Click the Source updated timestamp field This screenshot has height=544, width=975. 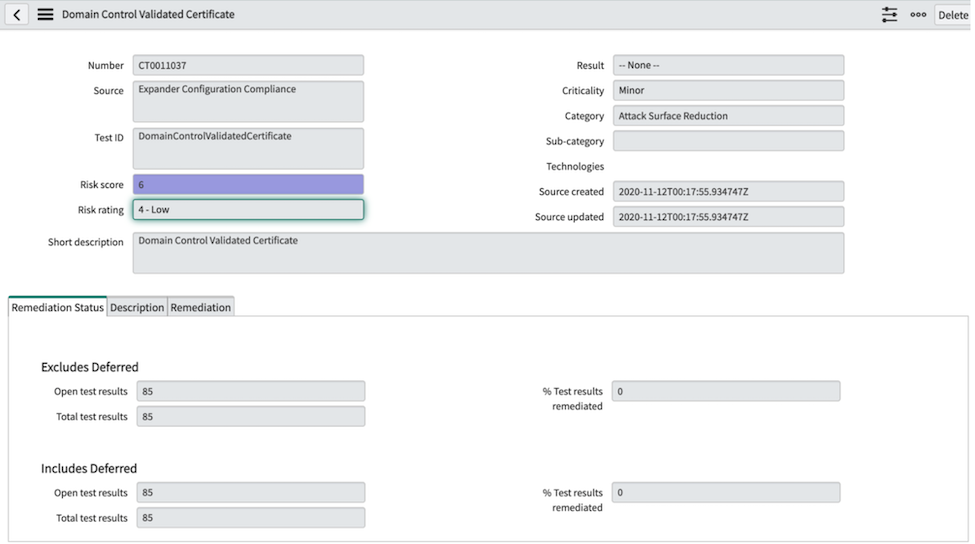point(728,217)
